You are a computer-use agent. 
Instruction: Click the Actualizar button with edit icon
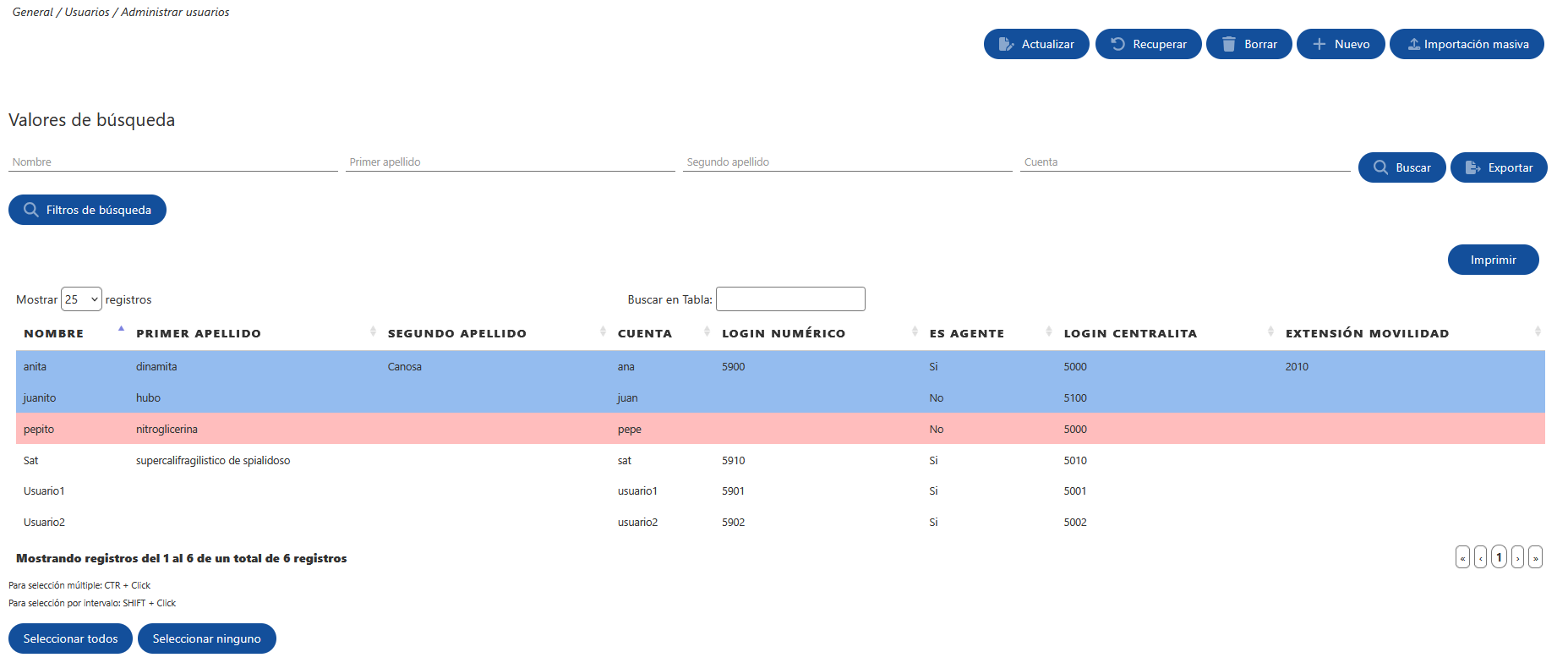1036,44
